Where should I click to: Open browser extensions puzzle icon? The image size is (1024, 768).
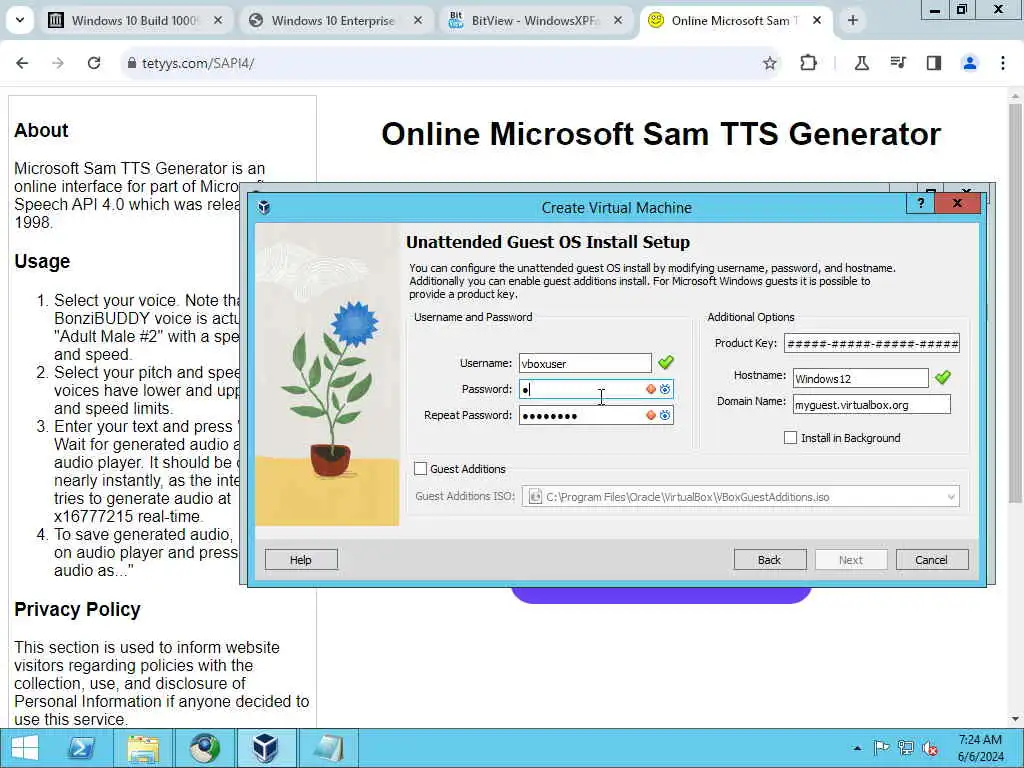(808, 63)
